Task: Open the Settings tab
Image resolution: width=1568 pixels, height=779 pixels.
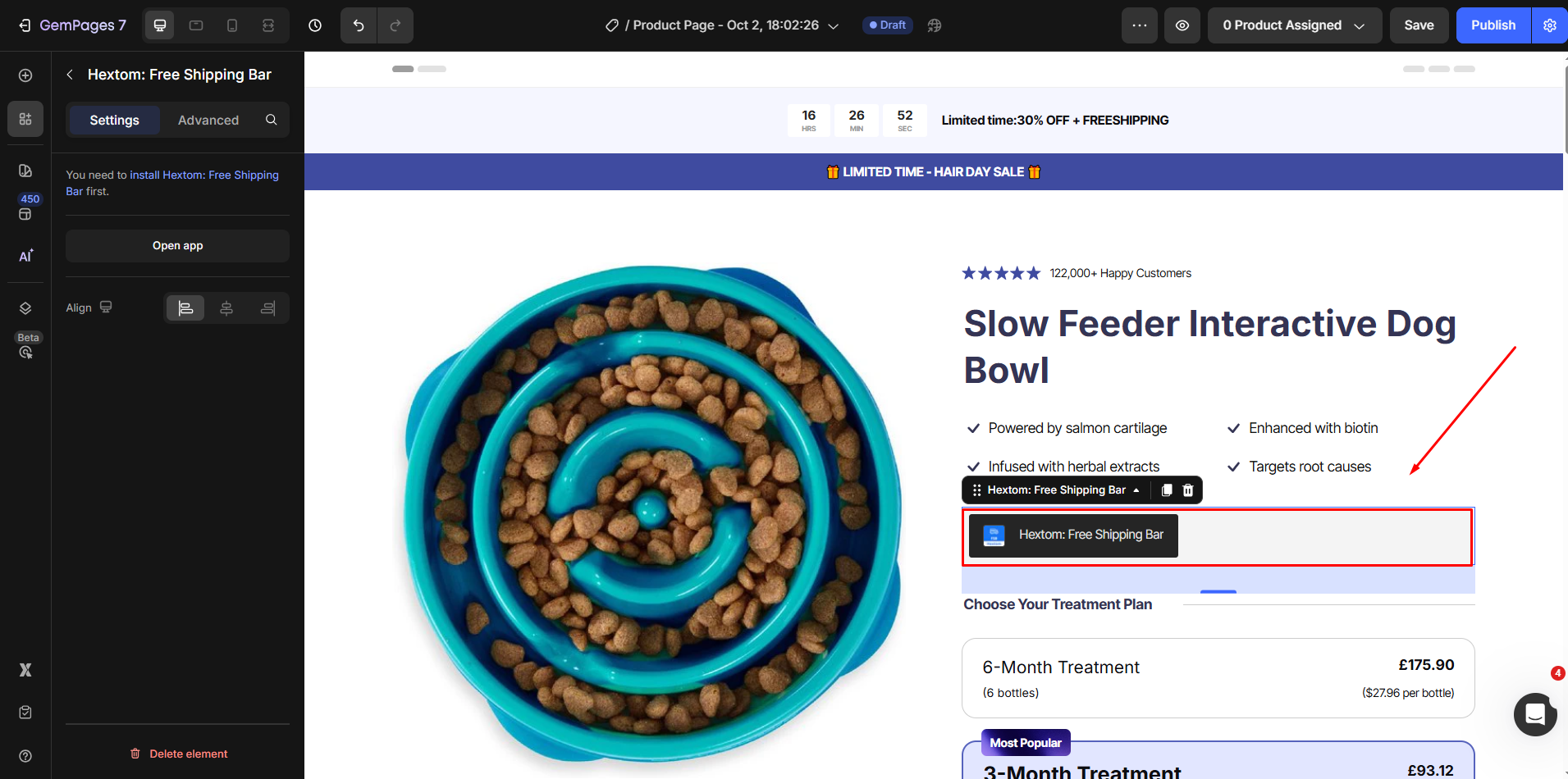Action: pos(114,120)
